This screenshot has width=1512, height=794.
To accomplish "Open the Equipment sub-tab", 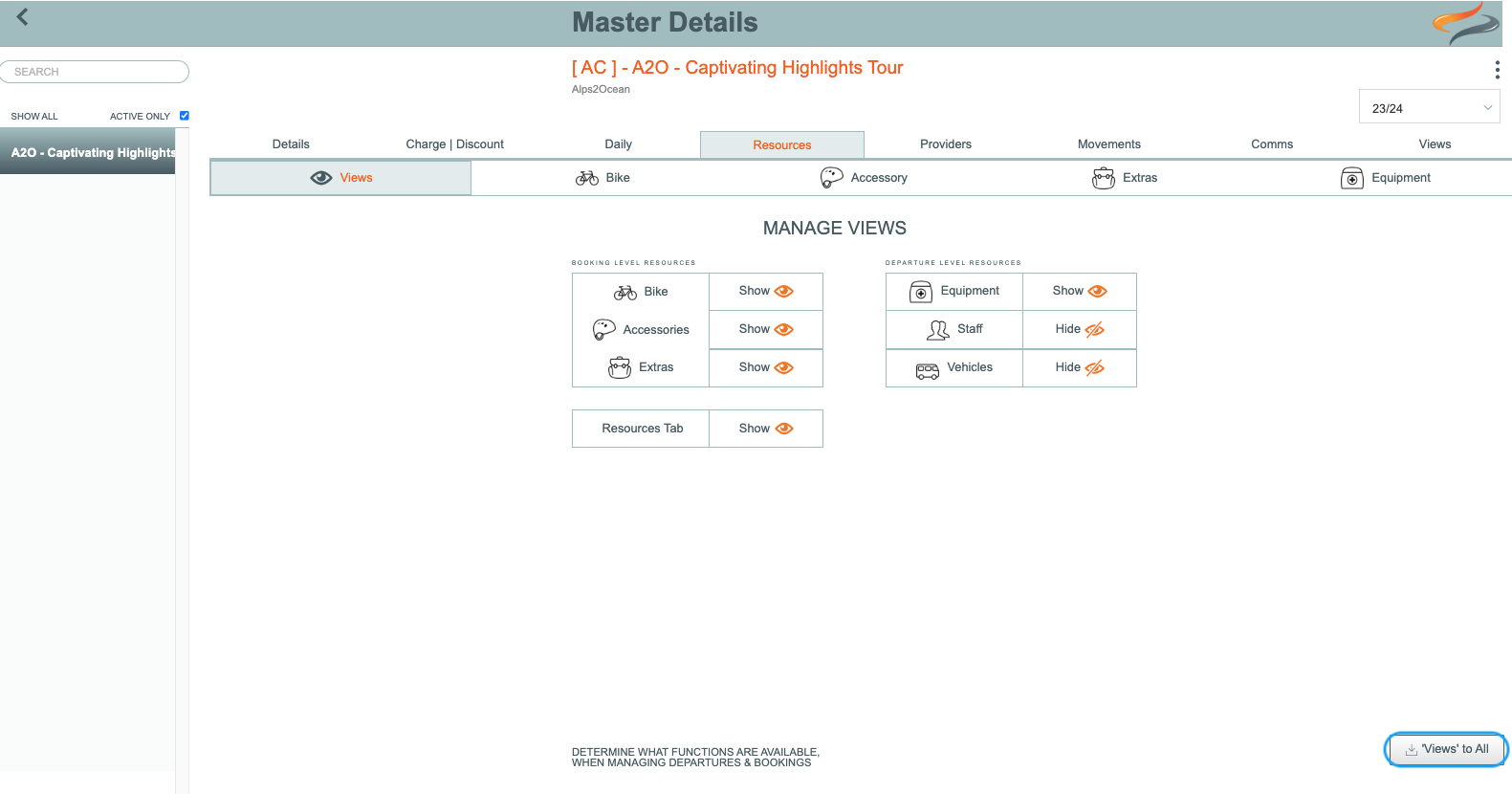I will pos(1386,178).
